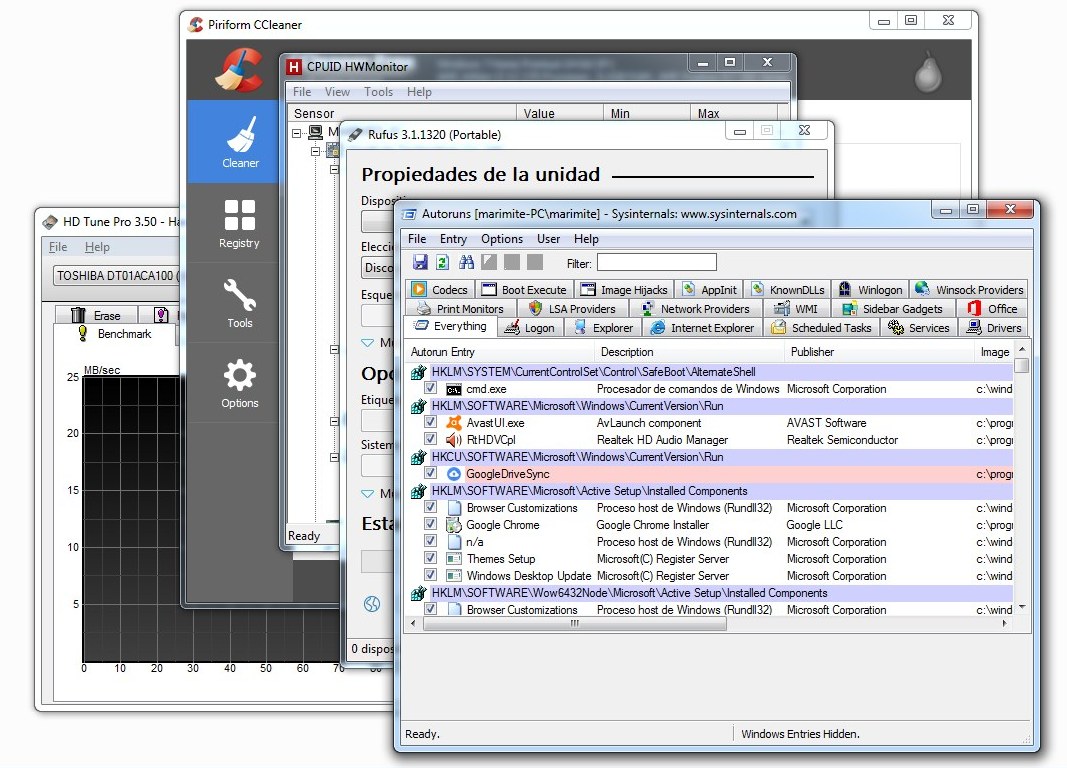Click the Google Chrome installer row icon
1067x768 pixels.
click(x=453, y=524)
